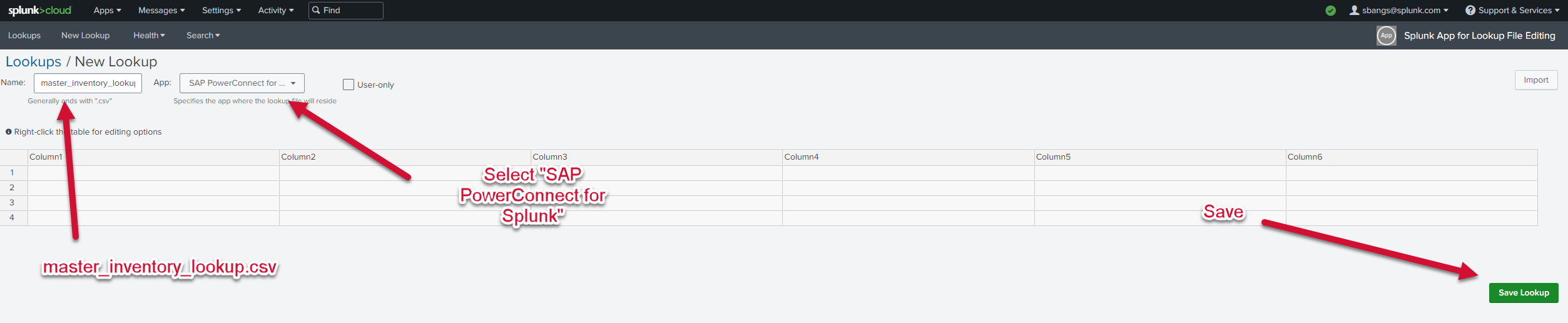Viewport: 1568px width, 323px height.
Task: Expand the Settings dropdown menu
Action: pyautogui.click(x=221, y=11)
